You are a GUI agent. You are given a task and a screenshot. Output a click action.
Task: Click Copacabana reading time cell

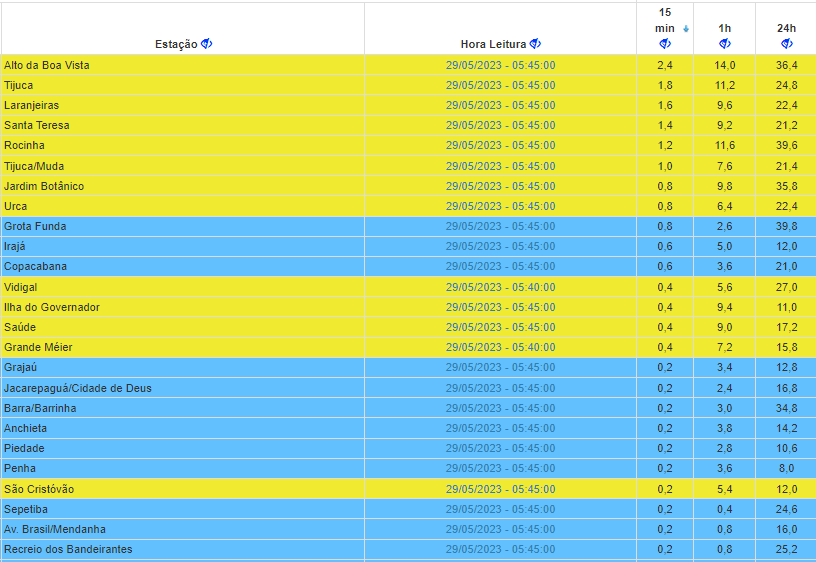pos(501,266)
